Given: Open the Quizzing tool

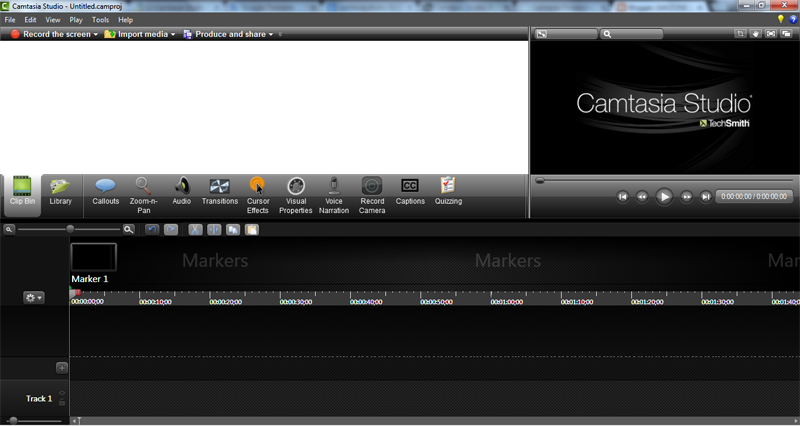Looking at the screenshot, I should point(448,191).
